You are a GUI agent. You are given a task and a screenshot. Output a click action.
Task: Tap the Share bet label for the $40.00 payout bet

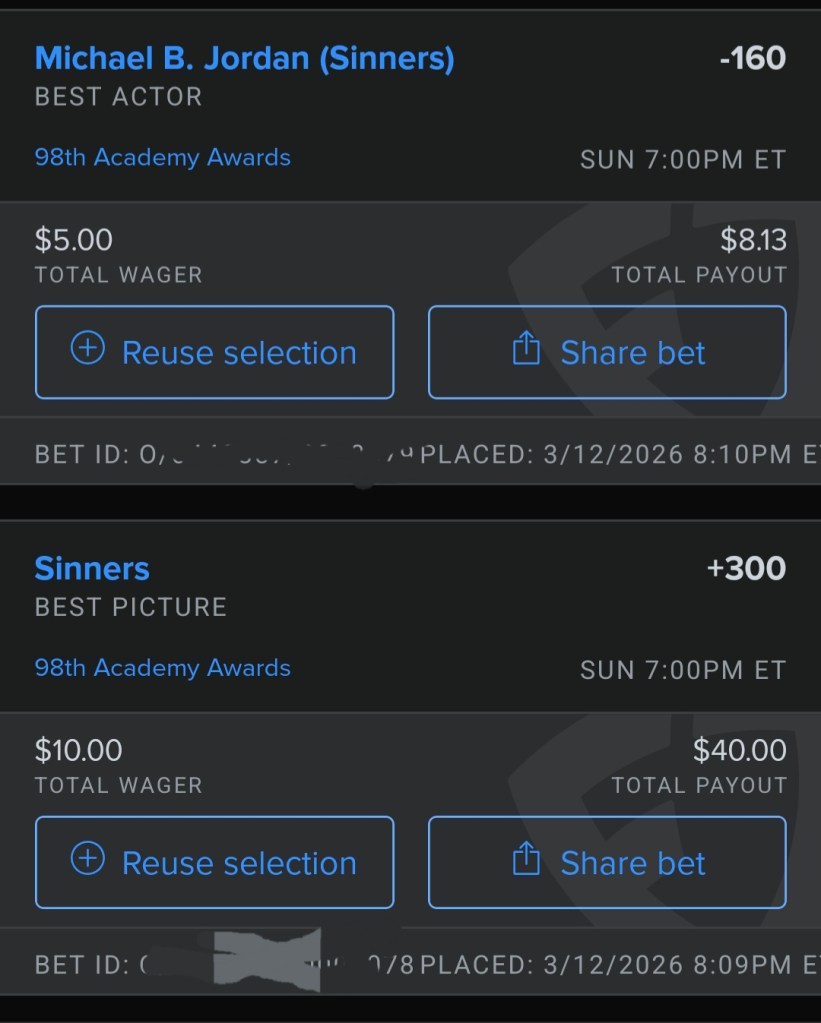coord(633,863)
